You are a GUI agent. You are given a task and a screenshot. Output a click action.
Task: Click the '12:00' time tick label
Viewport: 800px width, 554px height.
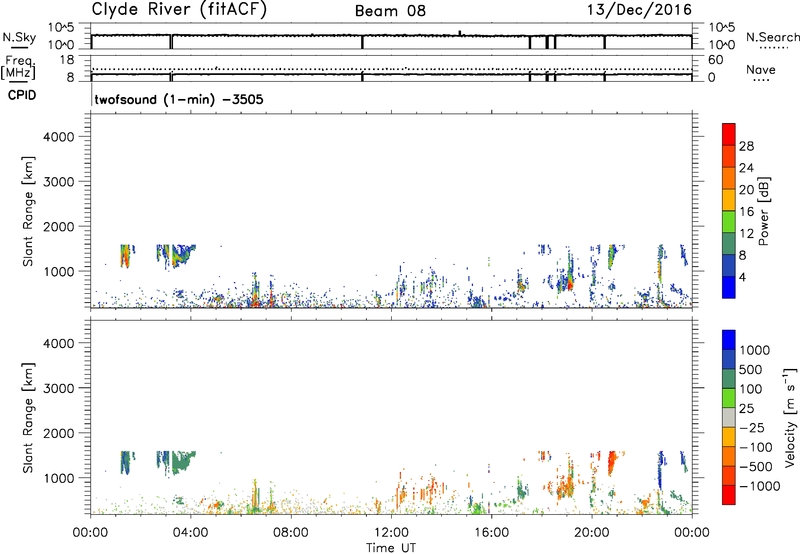[391, 533]
